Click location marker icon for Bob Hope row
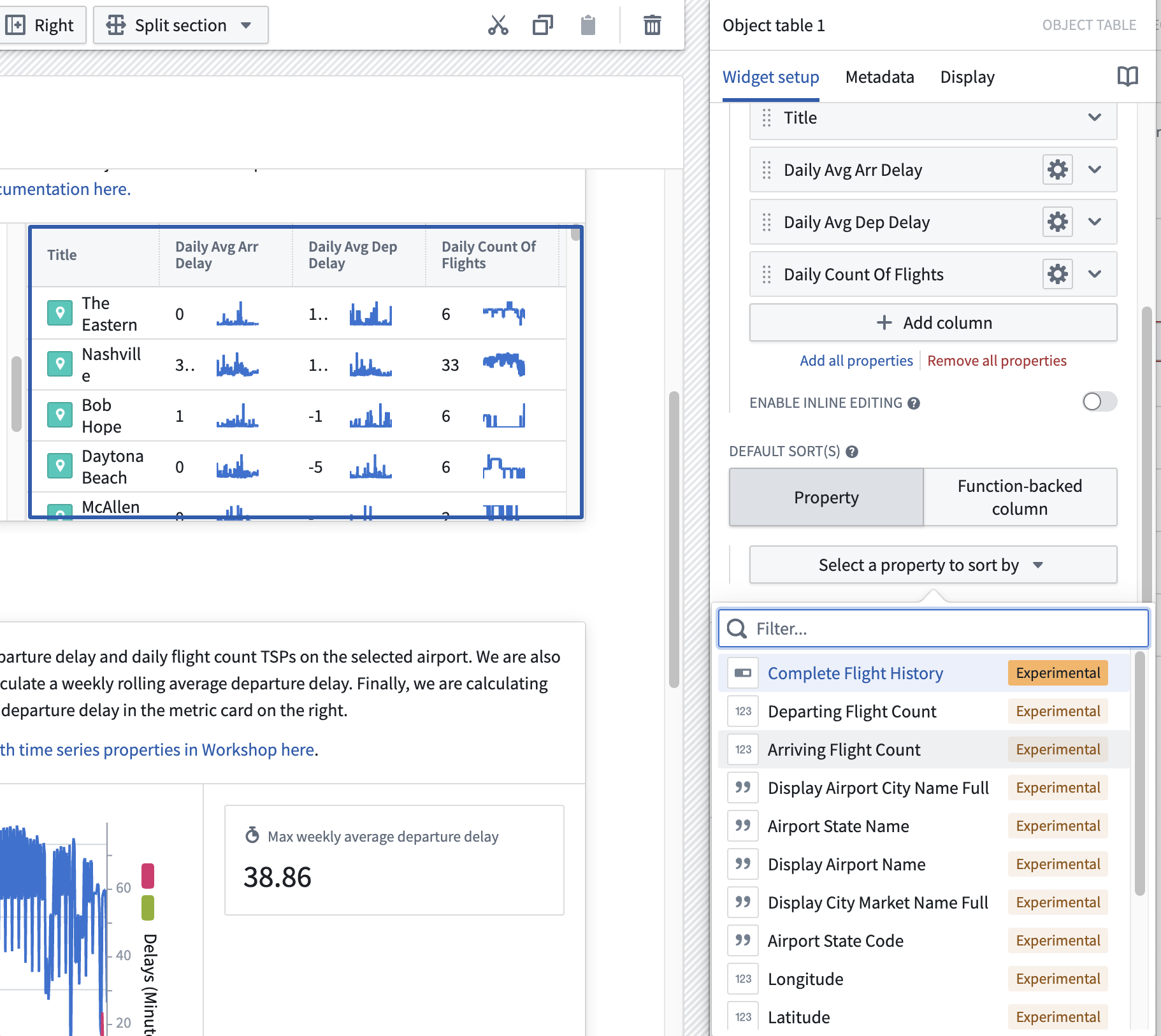This screenshot has width=1161, height=1036. (60, 415)
